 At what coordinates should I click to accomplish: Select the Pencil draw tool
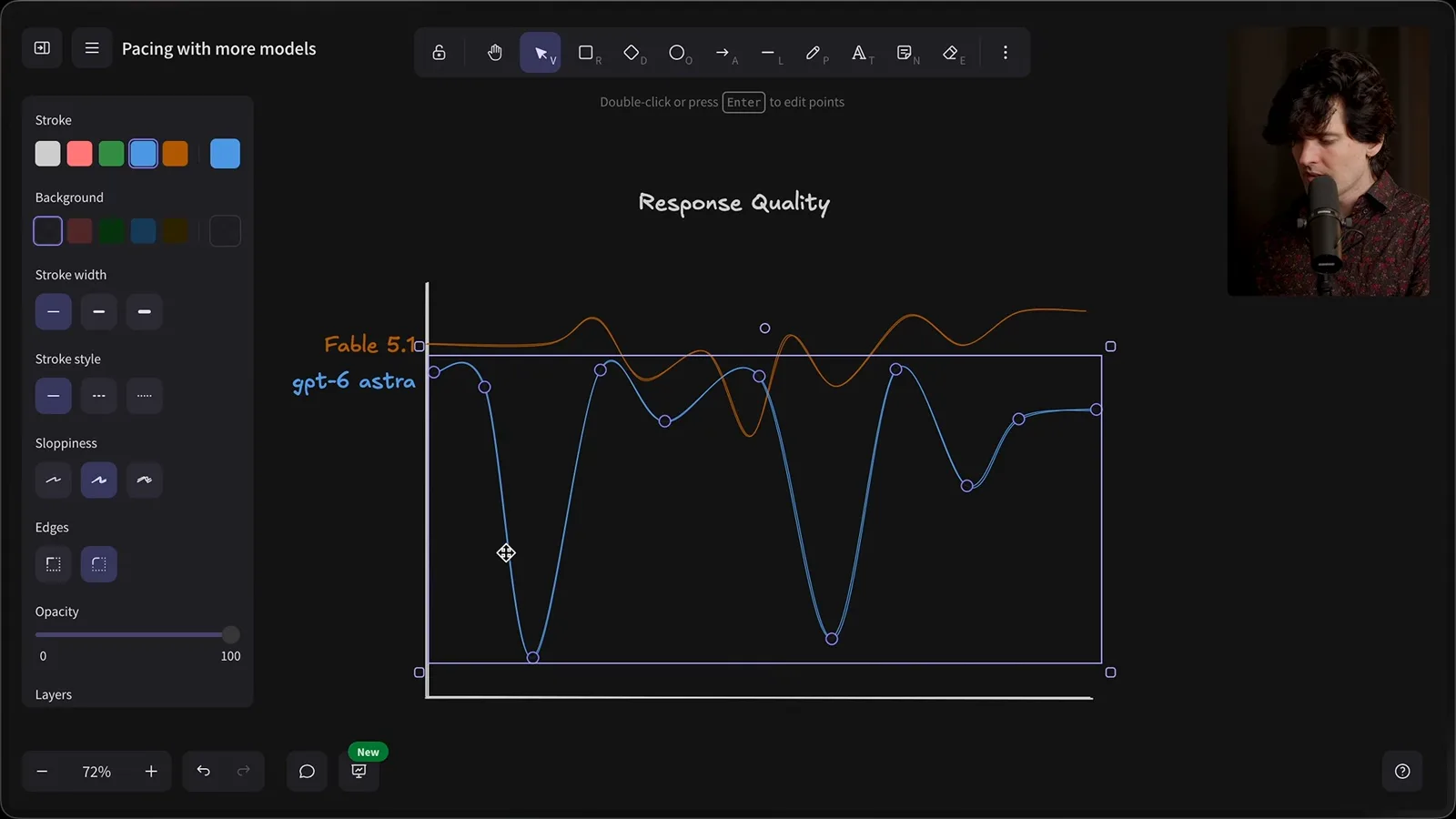coord(814,53)
